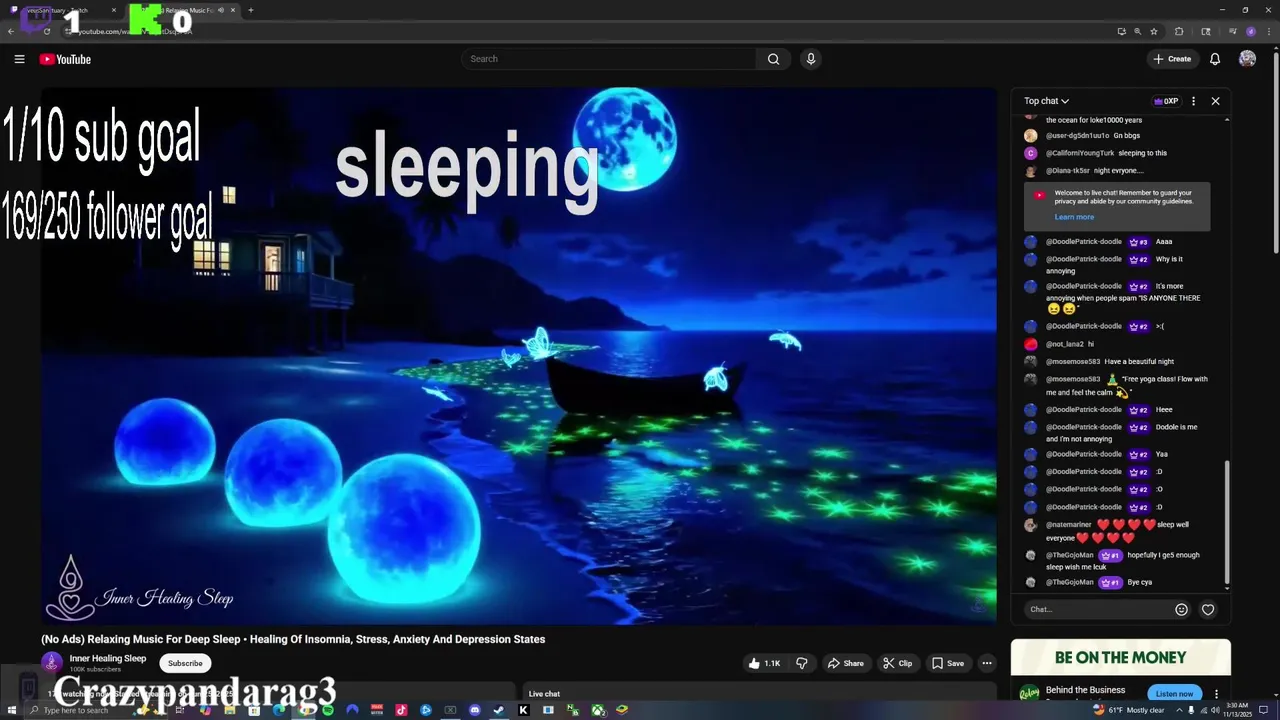Screen dimensions: 1280x720
Task: Open the 0XP channel points badge
Action: [1166, 101]
